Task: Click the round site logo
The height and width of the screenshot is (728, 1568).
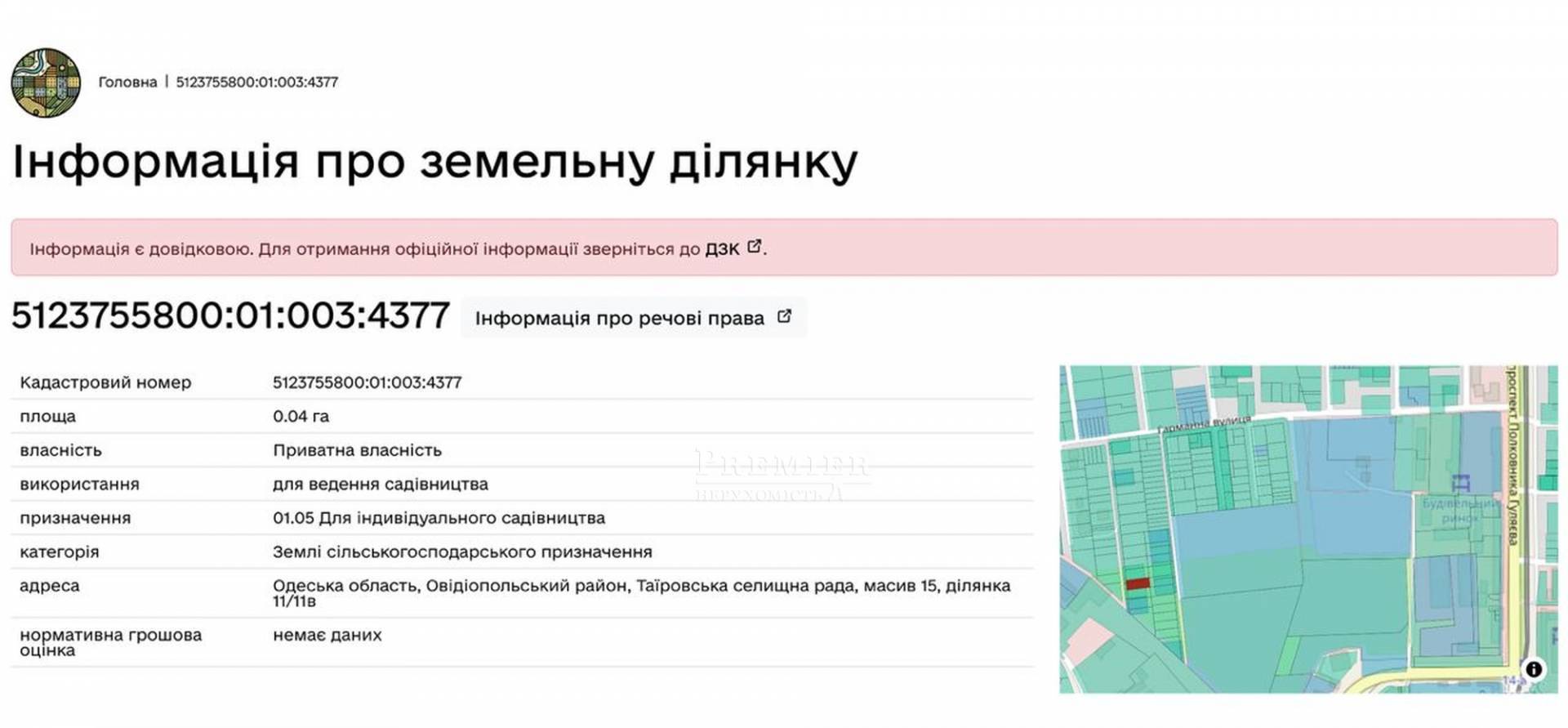Action: [46, 83]
